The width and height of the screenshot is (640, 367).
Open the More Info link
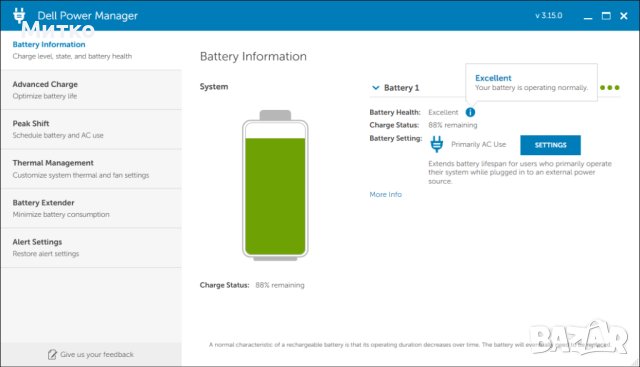click(385, 194)
